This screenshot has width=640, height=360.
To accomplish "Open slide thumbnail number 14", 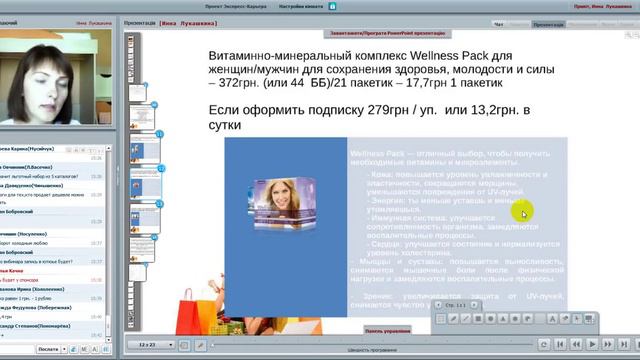I will pos(142,250).
